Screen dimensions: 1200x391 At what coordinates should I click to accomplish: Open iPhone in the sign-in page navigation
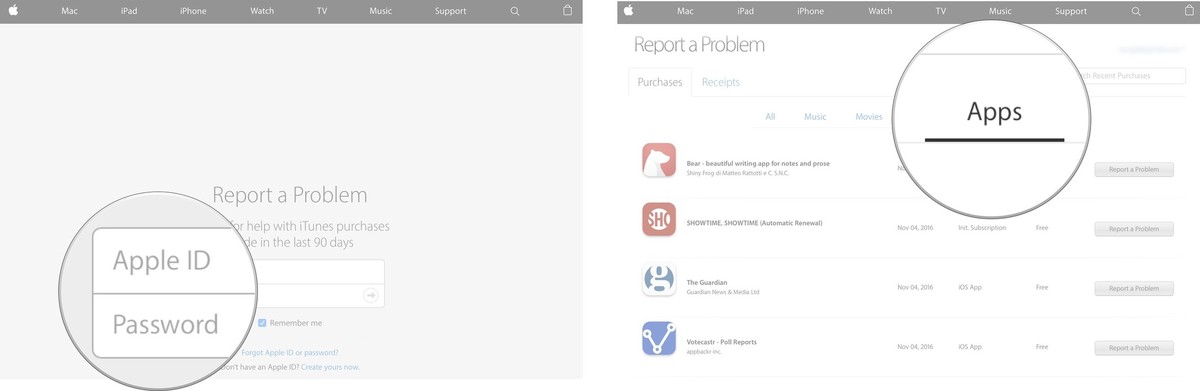(x=193, y=11)
